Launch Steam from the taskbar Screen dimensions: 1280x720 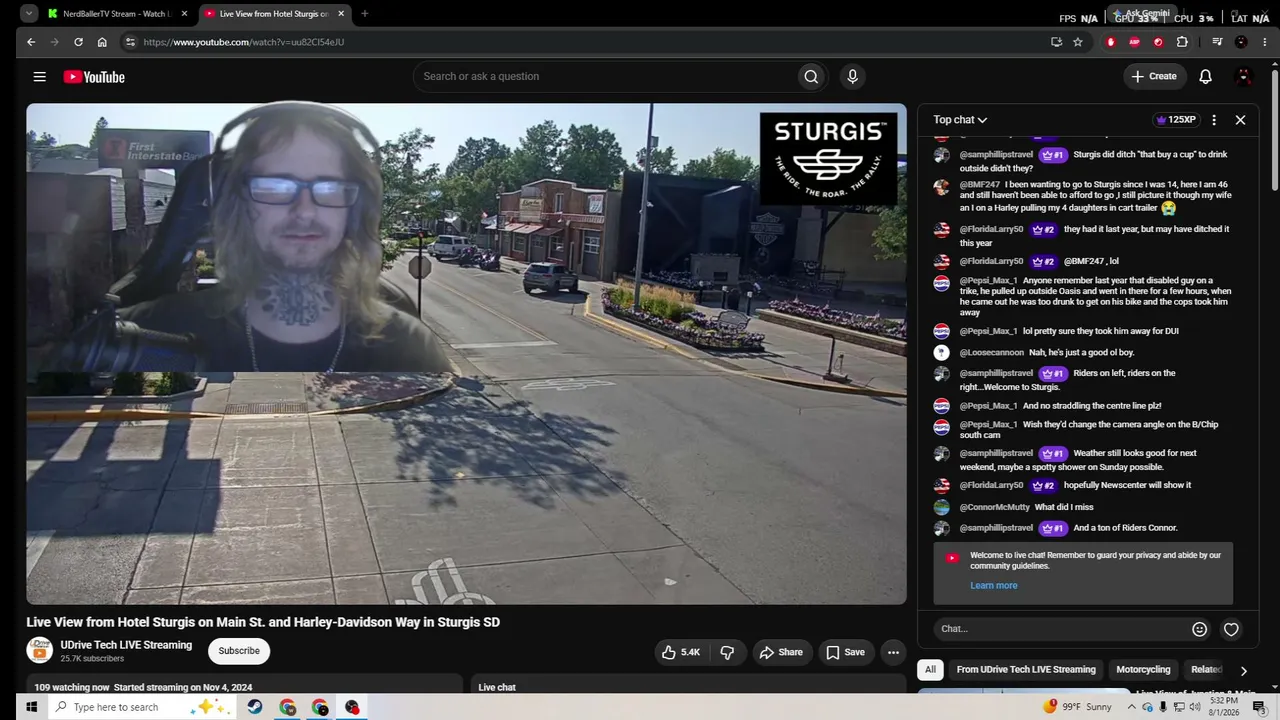(x=255, y=707)
